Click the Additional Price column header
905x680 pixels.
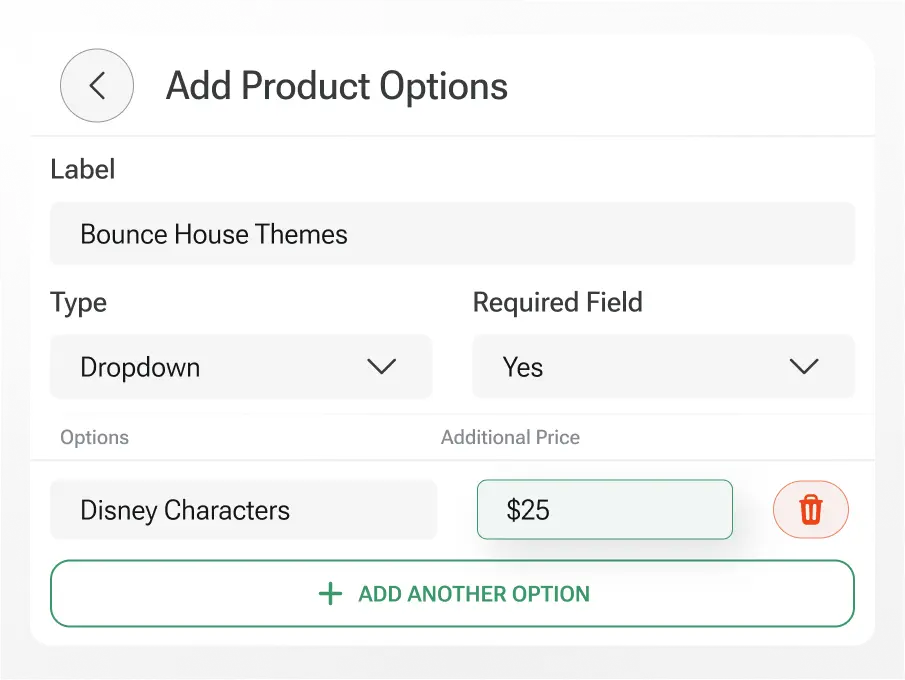(x=510, y=437)
